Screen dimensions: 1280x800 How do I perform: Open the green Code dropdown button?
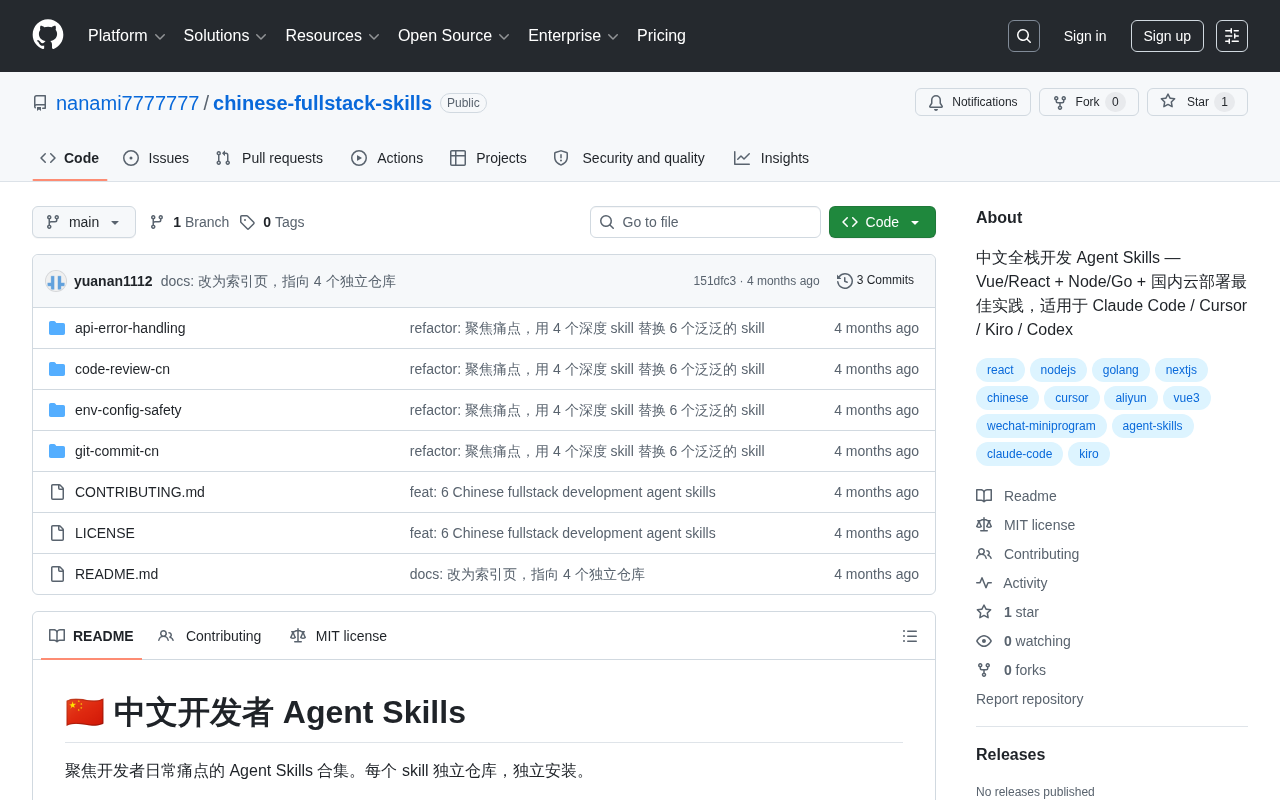click(882, 222)
